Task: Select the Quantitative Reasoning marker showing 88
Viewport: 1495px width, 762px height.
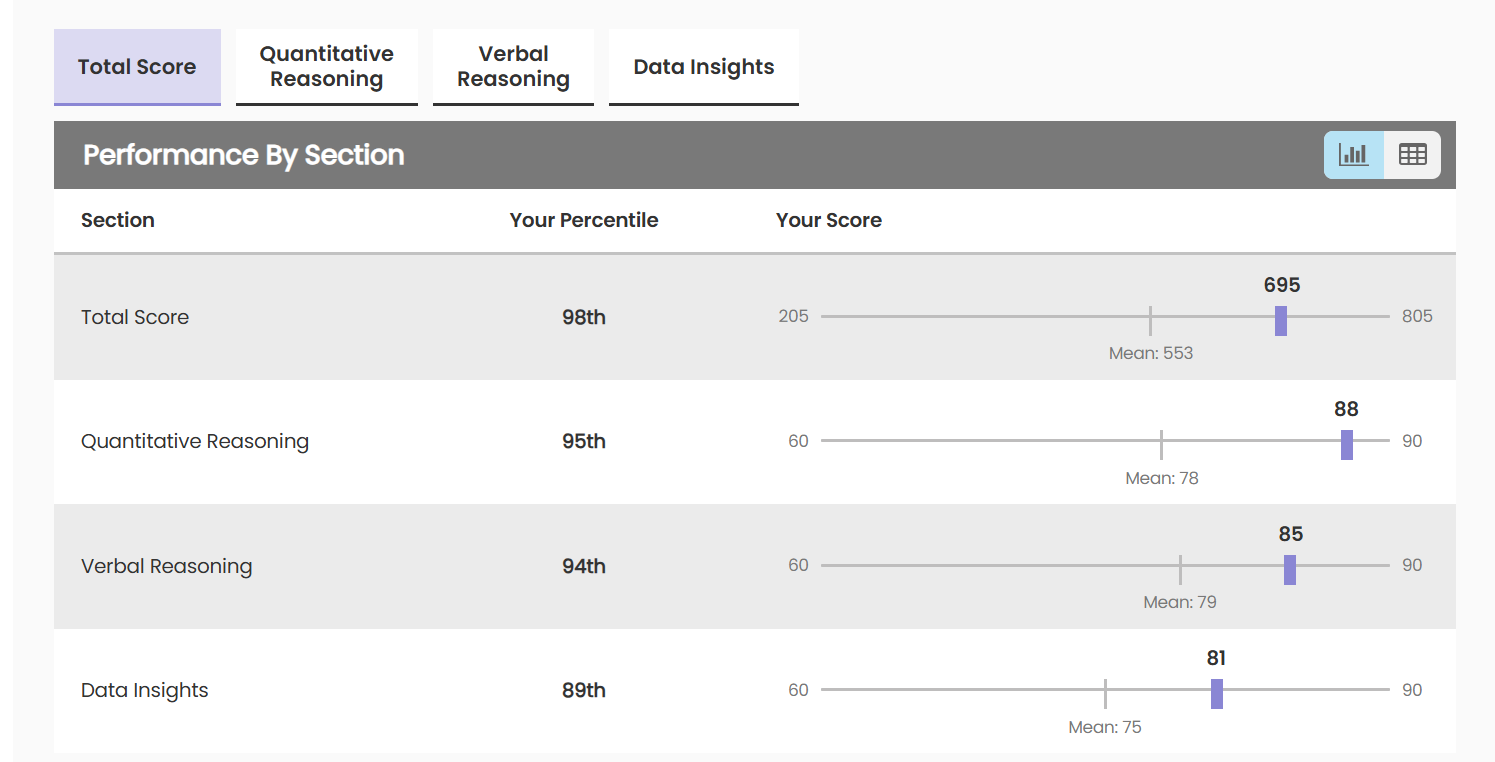Action: point(1346,445)
